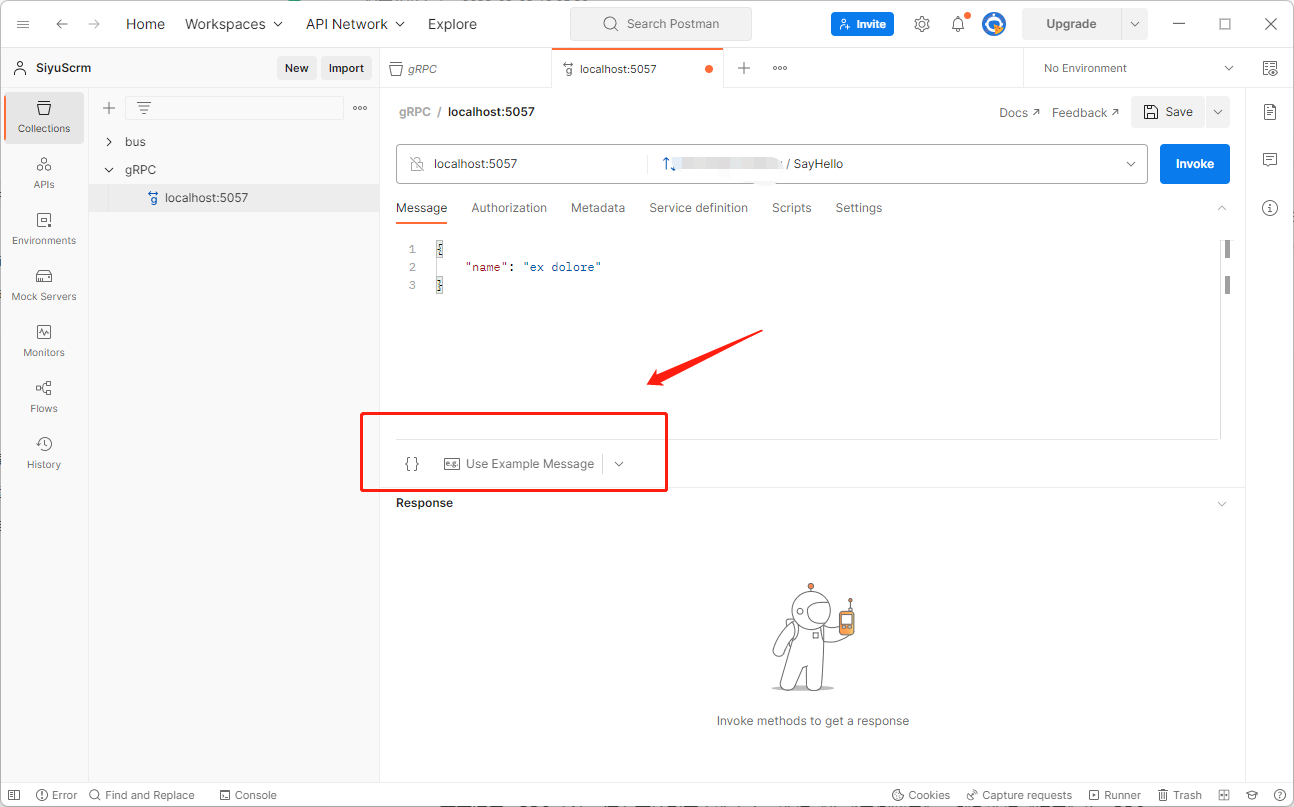1294x807 pixels.
Task: Switch to the Metadata tab
Action: (x=598, y=208)
